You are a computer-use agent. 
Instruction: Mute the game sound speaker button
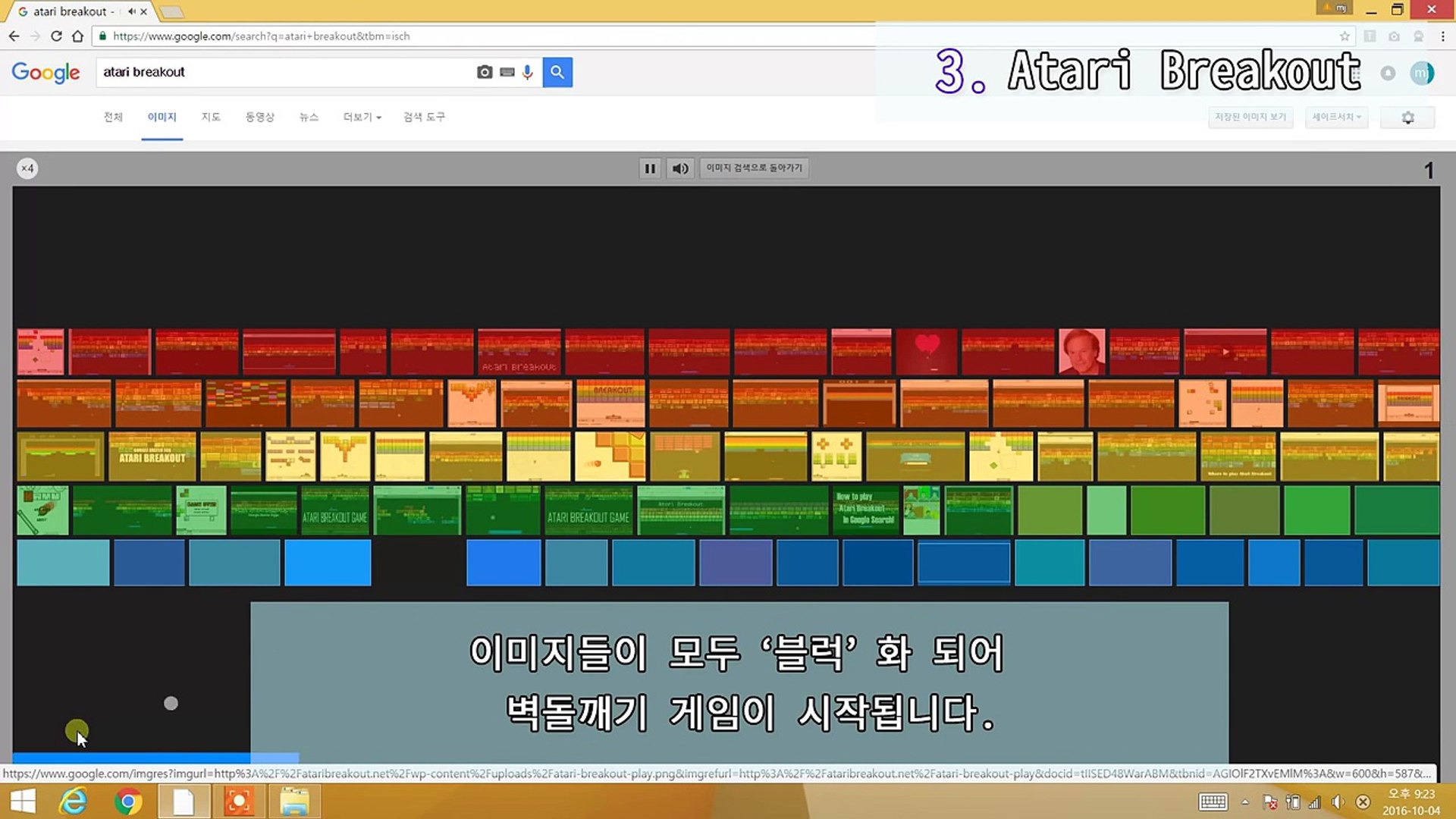coord(680,168)
